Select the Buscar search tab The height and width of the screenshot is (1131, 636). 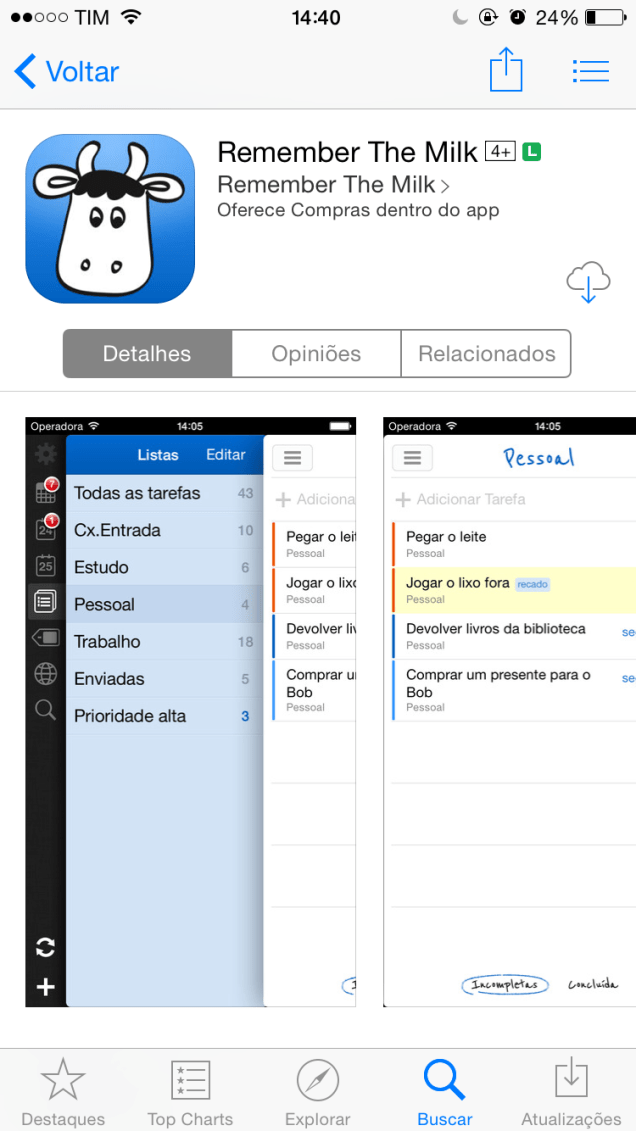tap(445, 1090)
